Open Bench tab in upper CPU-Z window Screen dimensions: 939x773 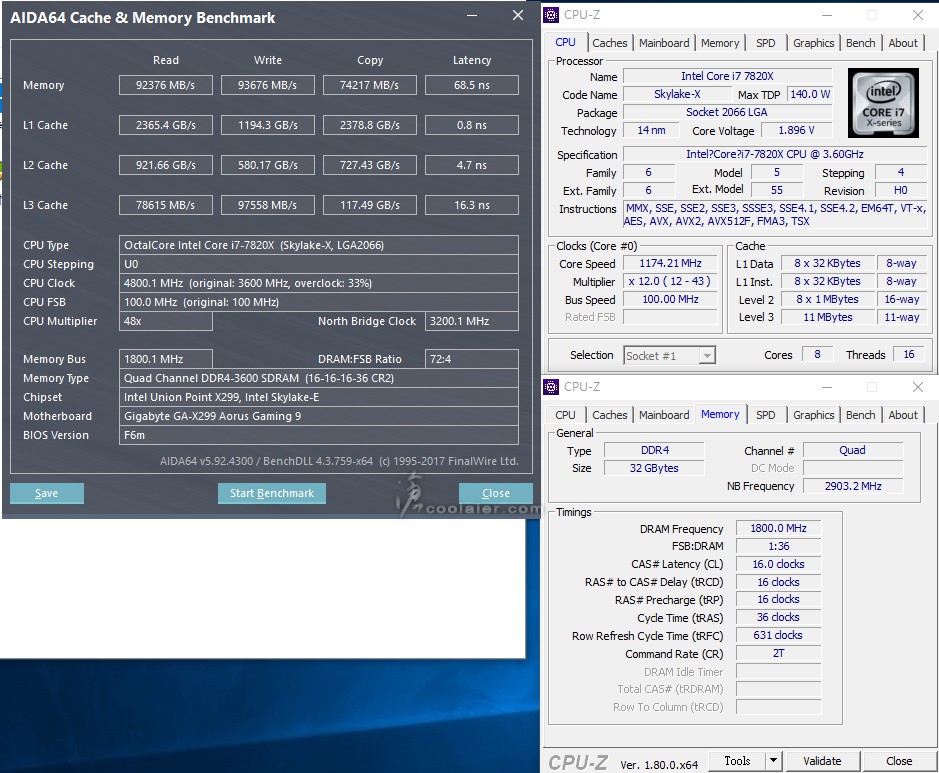(x=861, y=43)
